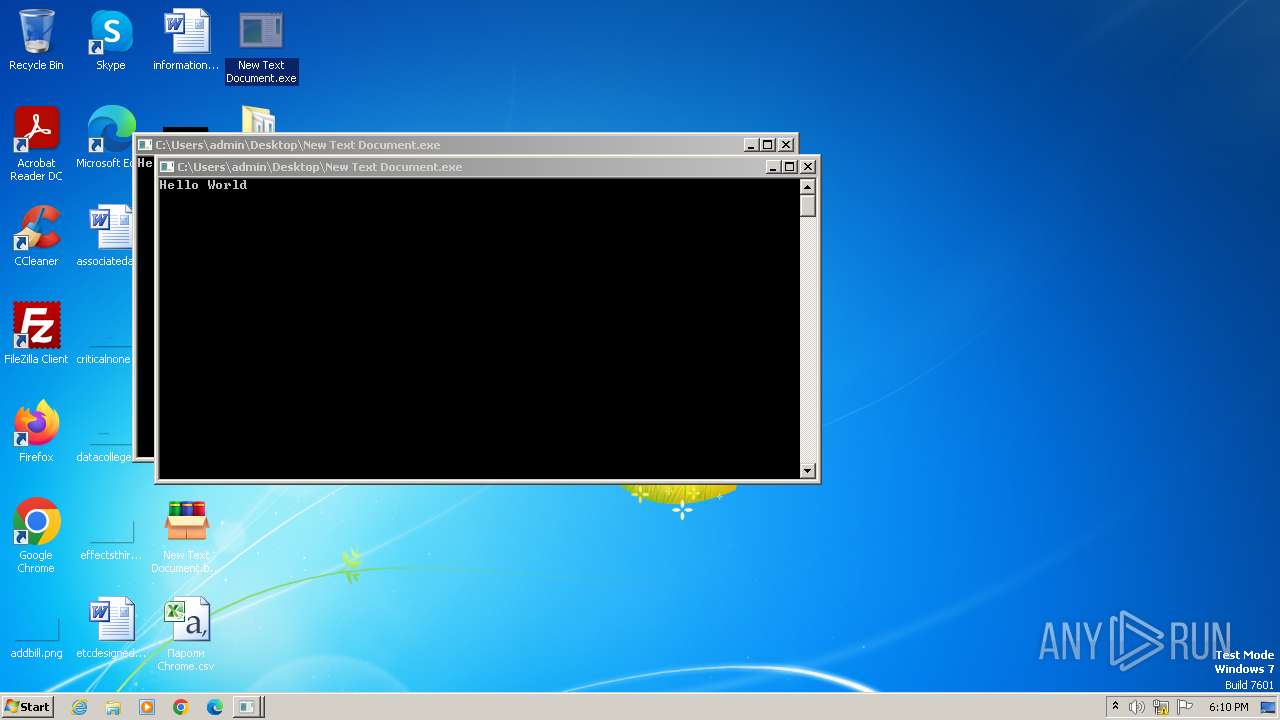The width and height of the screenshot is (1280, 720).
Task: Maximize the front console window
Action: tap(789, 167)
